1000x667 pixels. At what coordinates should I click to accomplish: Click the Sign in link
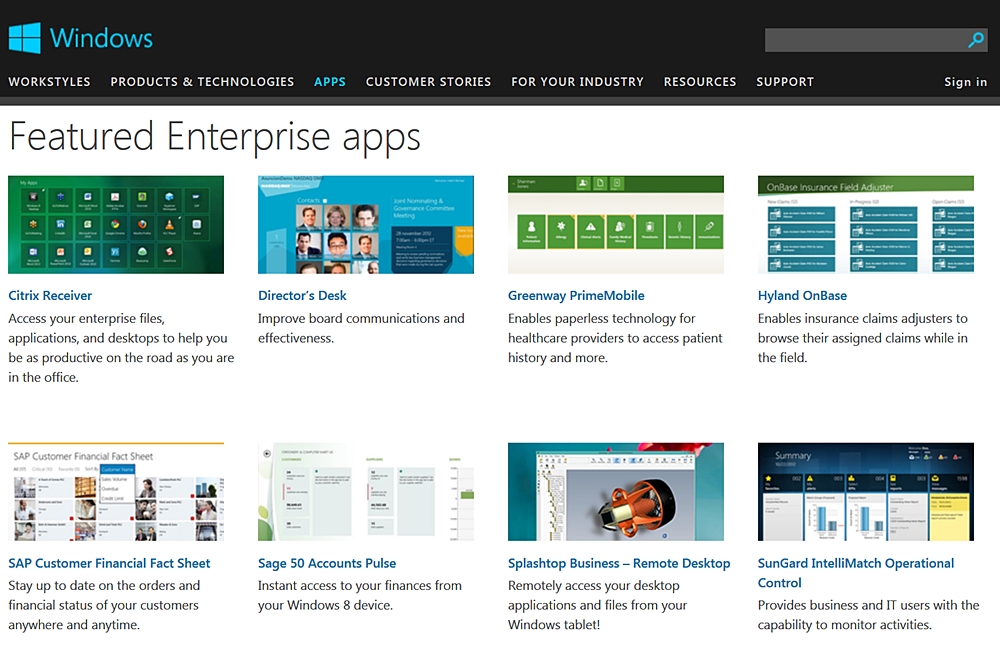click(966, 82)
